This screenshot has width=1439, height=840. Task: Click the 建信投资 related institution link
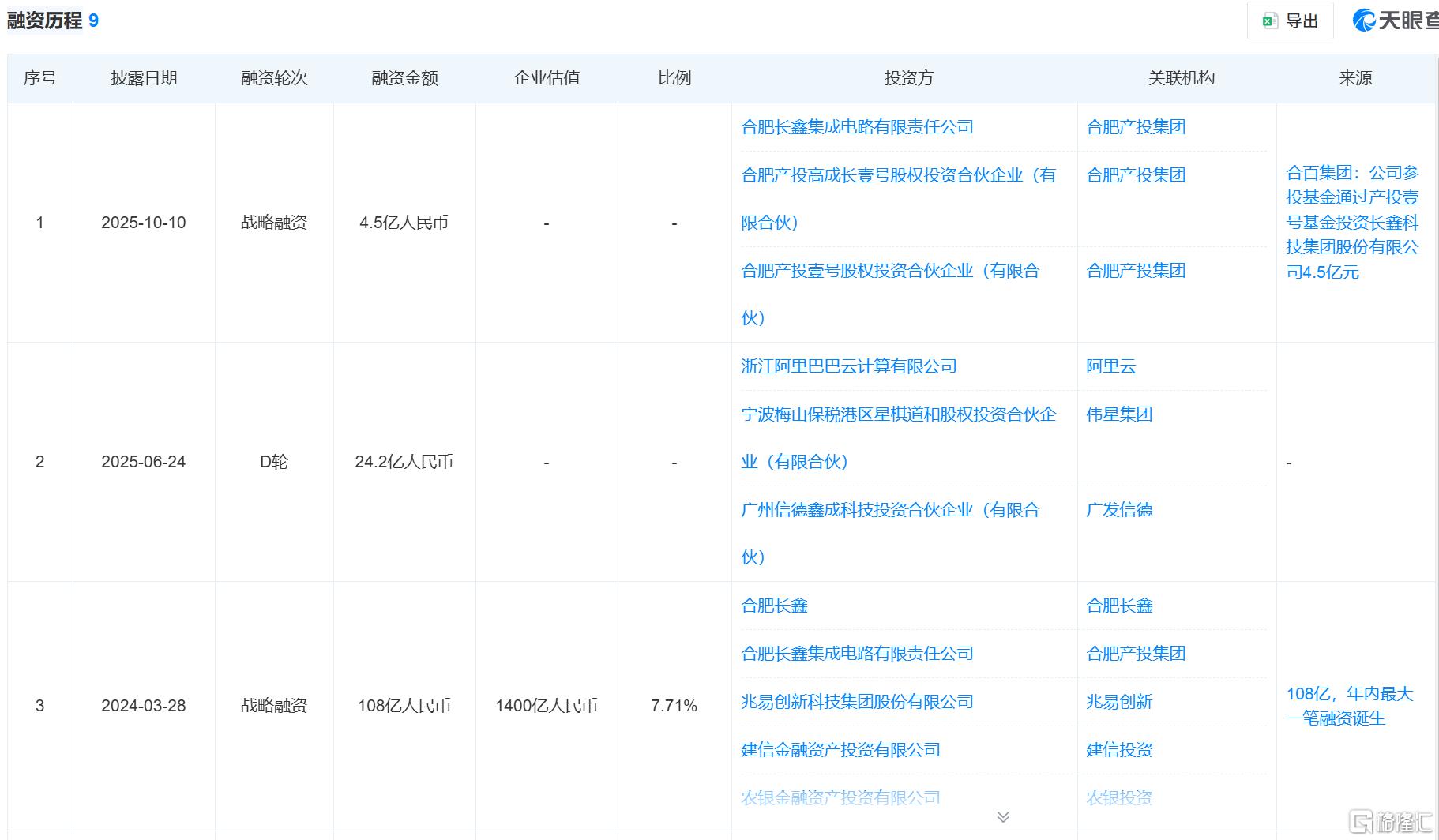click(1119, 750)
